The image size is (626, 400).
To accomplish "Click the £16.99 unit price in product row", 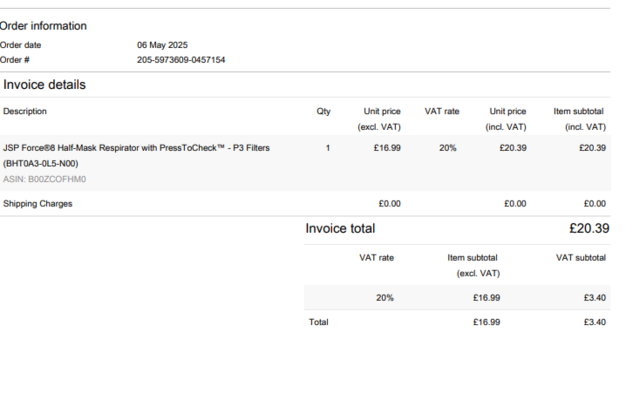I will click(387, 148).
